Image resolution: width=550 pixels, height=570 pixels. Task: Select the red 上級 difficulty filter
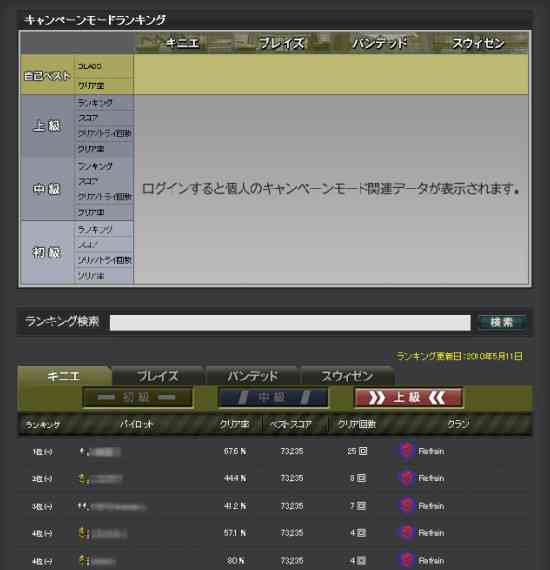pyautogui.click(x=408, y=397)
